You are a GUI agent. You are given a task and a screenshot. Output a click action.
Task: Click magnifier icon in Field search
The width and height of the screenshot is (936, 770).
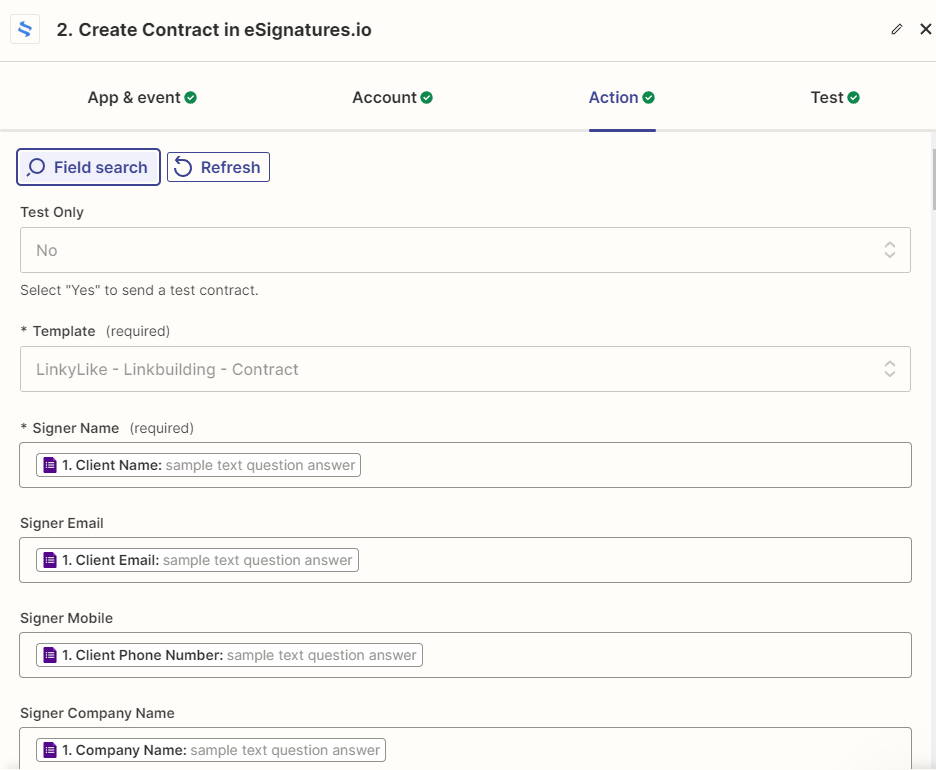click(x=36, y=167)
